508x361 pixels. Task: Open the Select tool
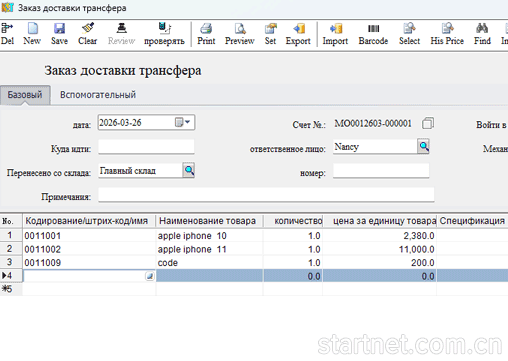[410, 33]
